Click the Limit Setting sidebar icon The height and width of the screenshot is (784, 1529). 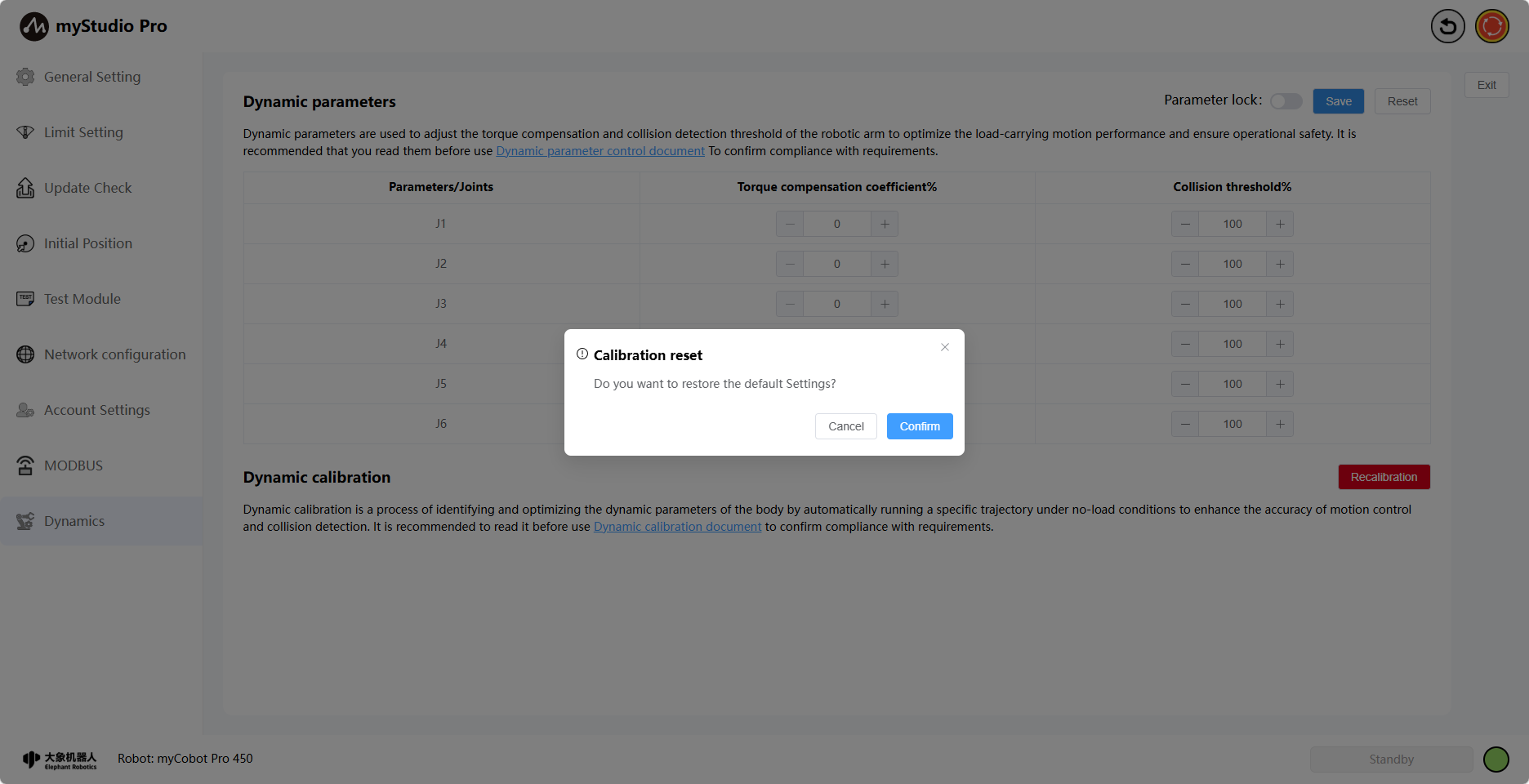[x=25, y=132]
